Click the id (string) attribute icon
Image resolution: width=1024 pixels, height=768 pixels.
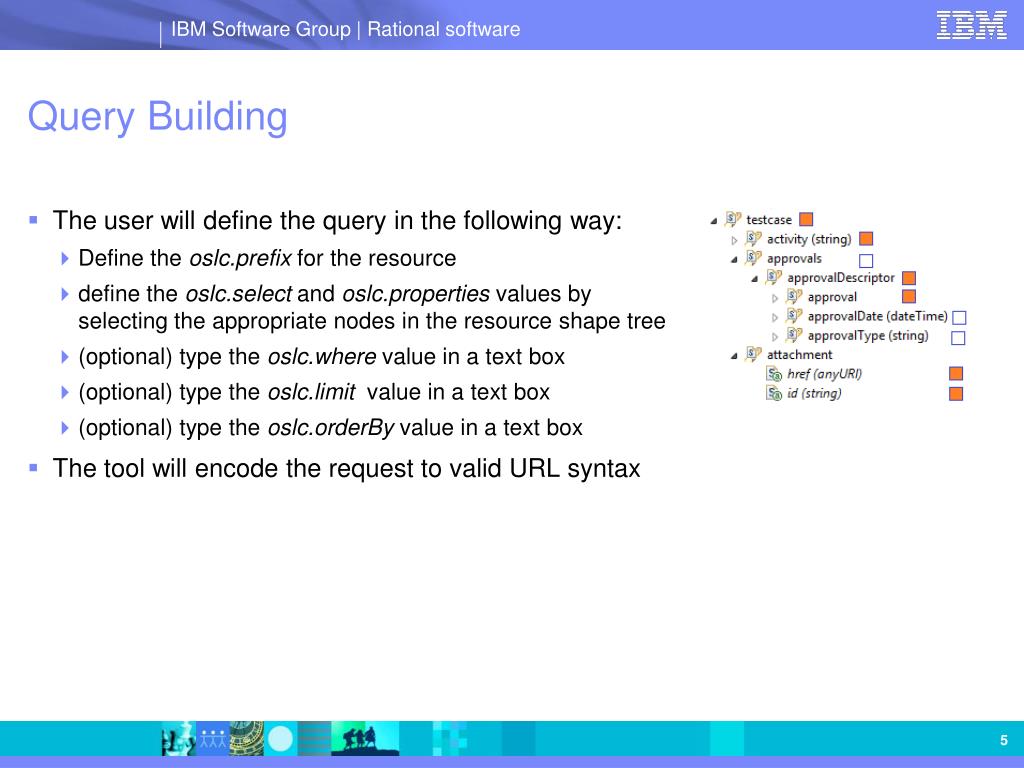[774, 393]
